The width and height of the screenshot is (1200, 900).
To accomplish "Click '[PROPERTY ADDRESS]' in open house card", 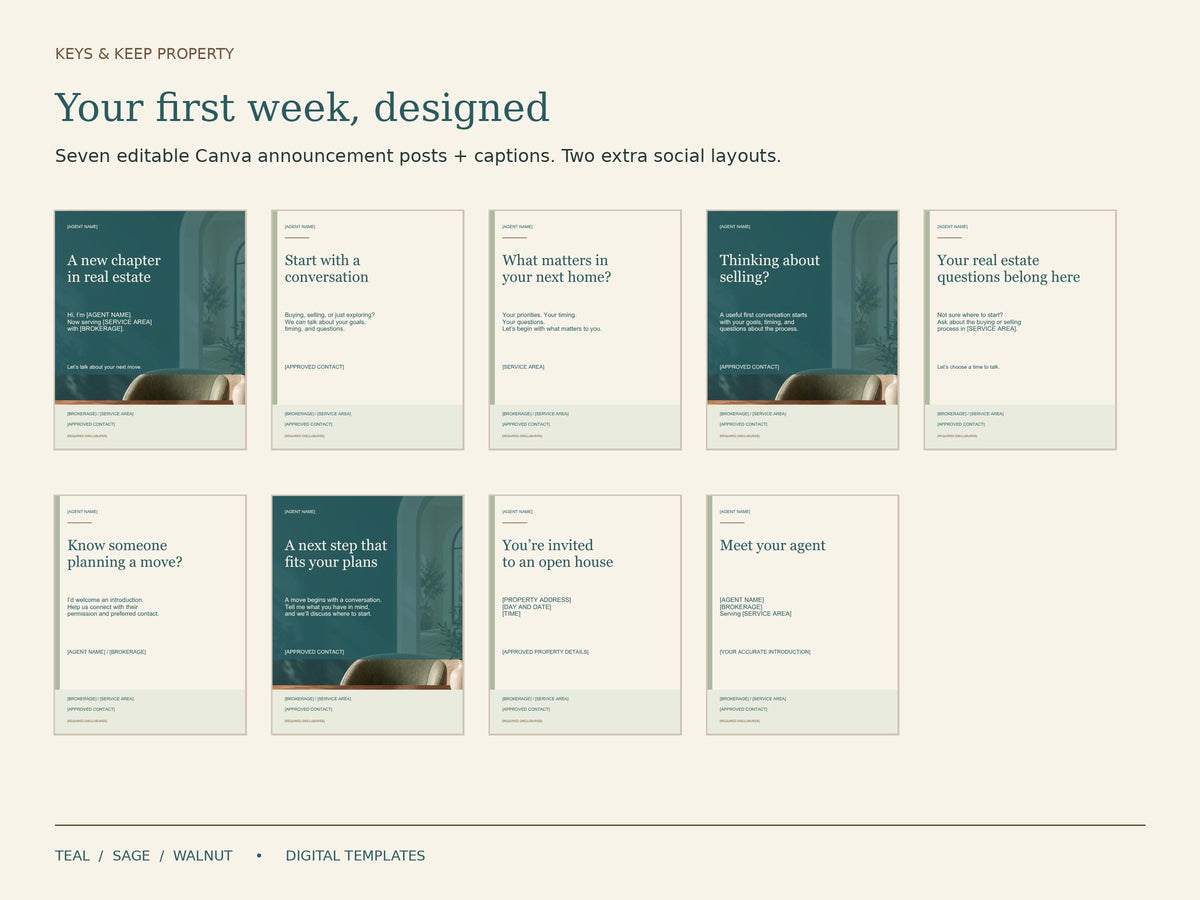I will pyautogui.click(x=536, y=600).
